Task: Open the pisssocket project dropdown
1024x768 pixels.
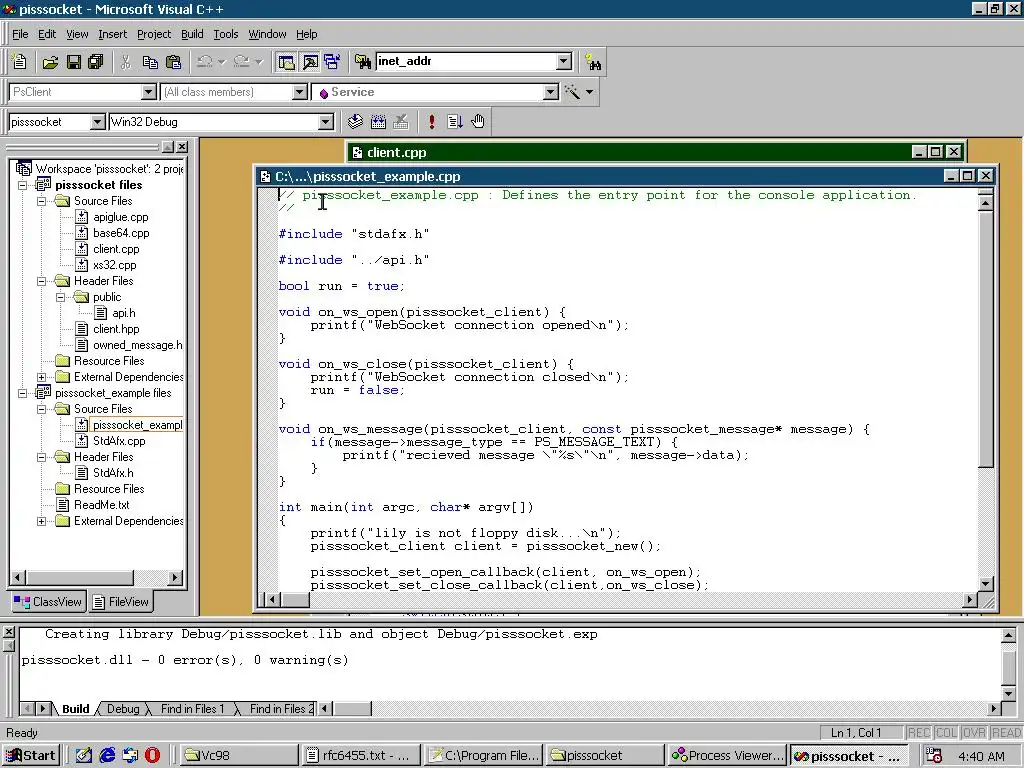Action: point(97,121)
